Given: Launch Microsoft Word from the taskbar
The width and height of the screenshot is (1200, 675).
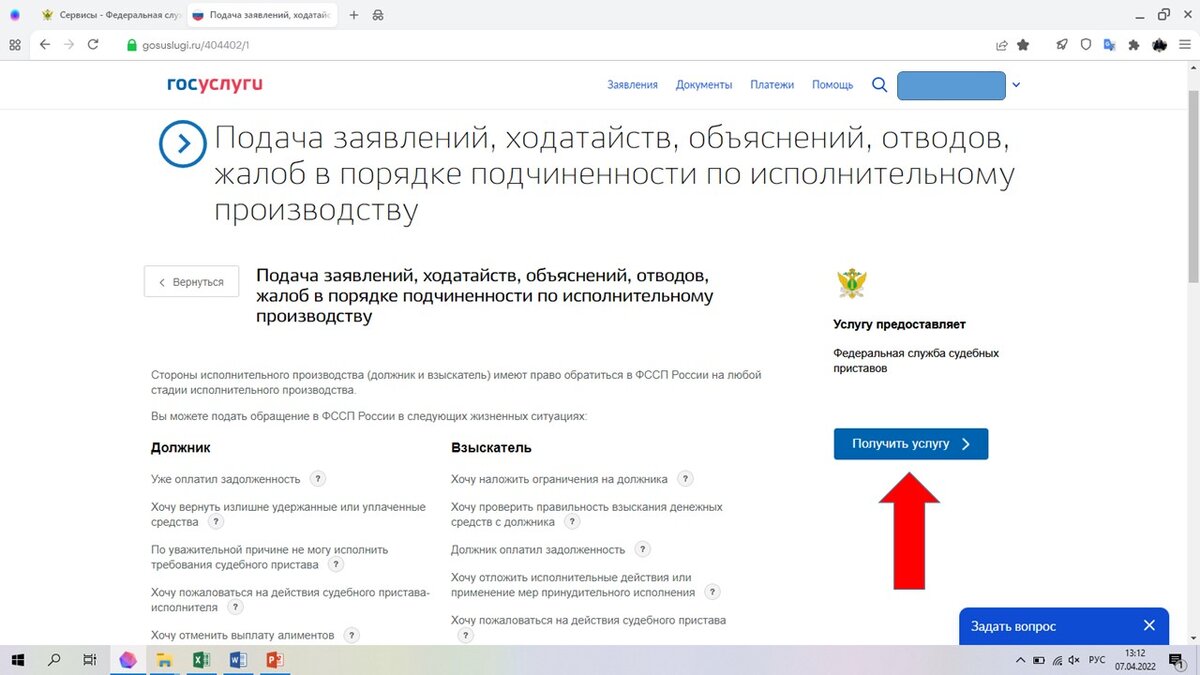Looking at the screenshot, I should 238,660.
